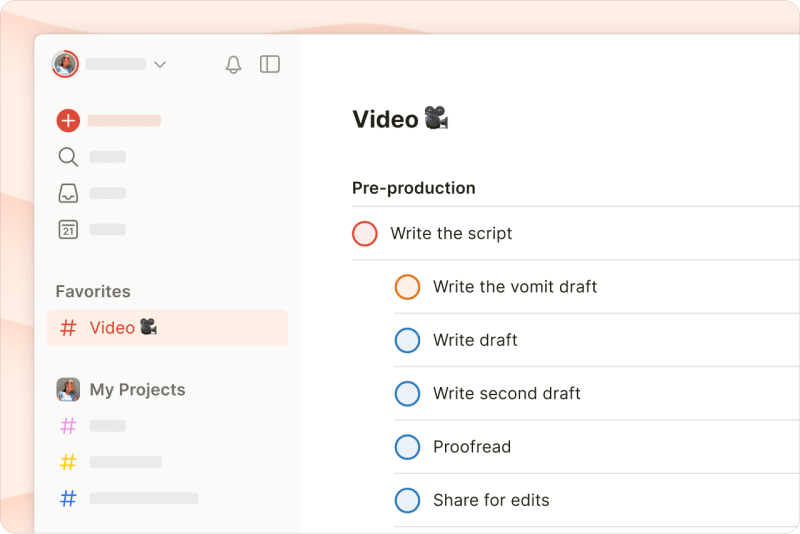
Task: Click the Video project title
Action: [x=385, y=119]
